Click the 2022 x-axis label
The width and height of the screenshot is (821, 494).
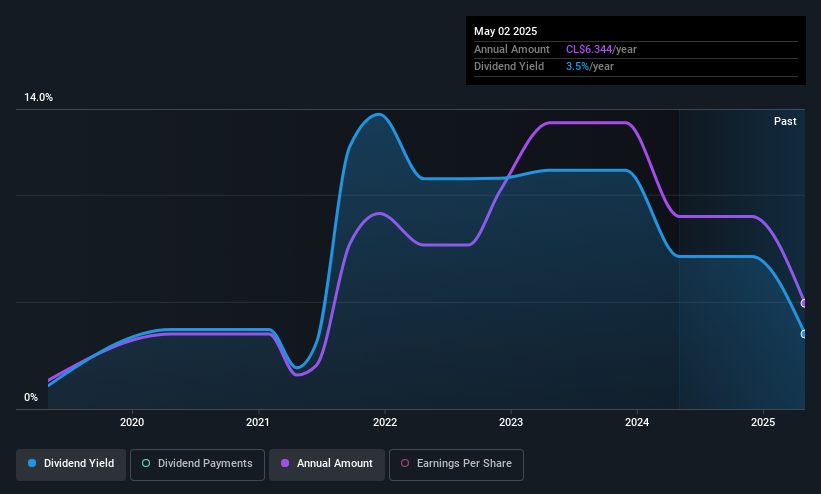click(385, 422)
